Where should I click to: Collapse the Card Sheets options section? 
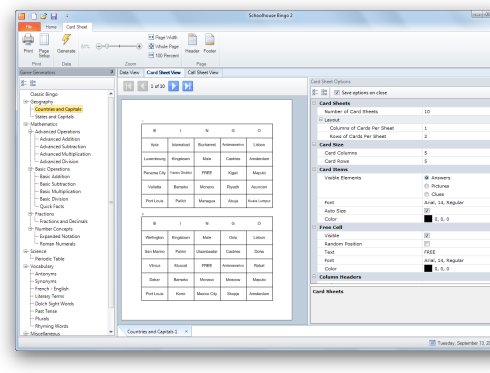[314, 103]
